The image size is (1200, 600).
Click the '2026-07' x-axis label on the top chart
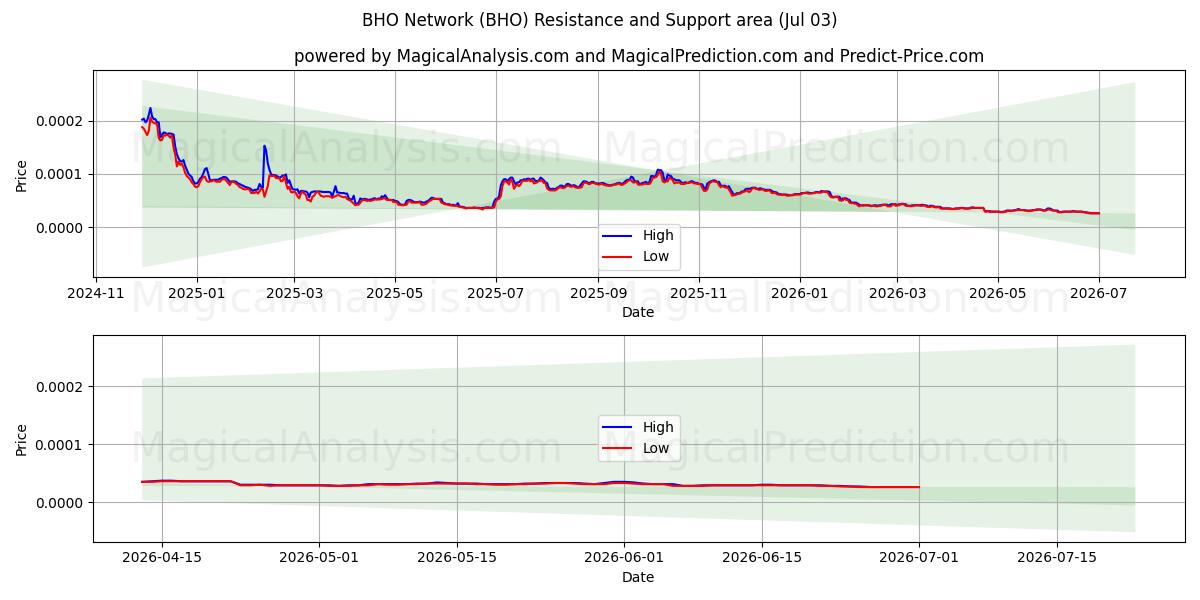click(x=1099, y=293)
